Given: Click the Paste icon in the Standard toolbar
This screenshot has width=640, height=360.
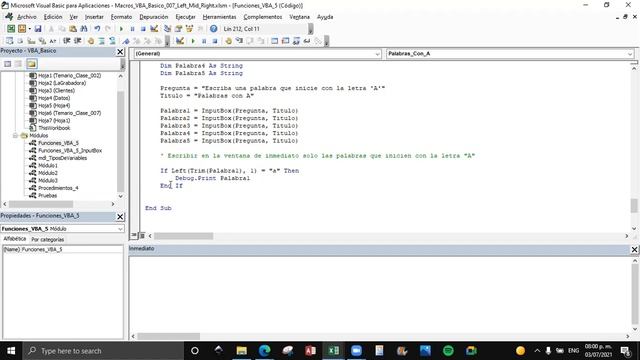Looking at the screenshot, I should [x=73, y=29].
